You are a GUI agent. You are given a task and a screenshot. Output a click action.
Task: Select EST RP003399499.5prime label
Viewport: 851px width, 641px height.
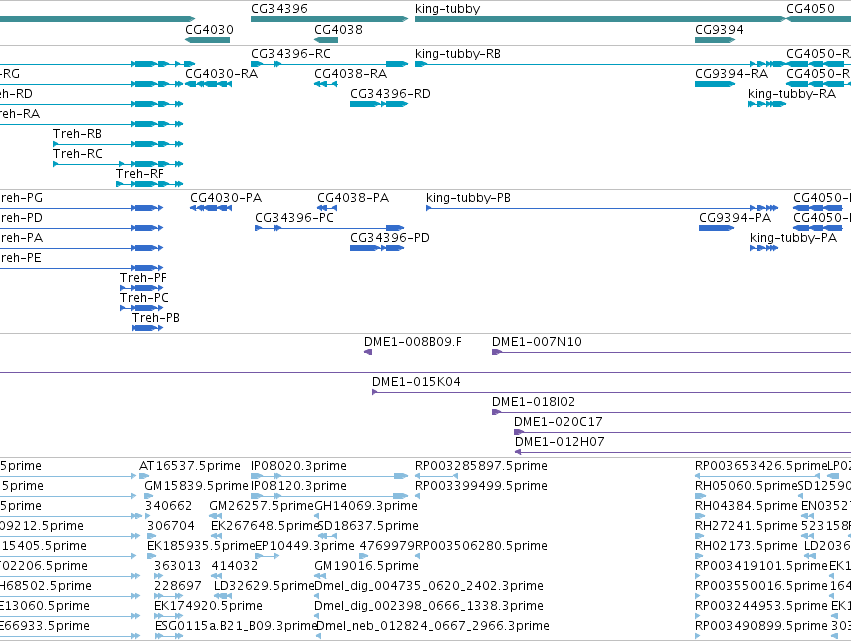point(481,486)
